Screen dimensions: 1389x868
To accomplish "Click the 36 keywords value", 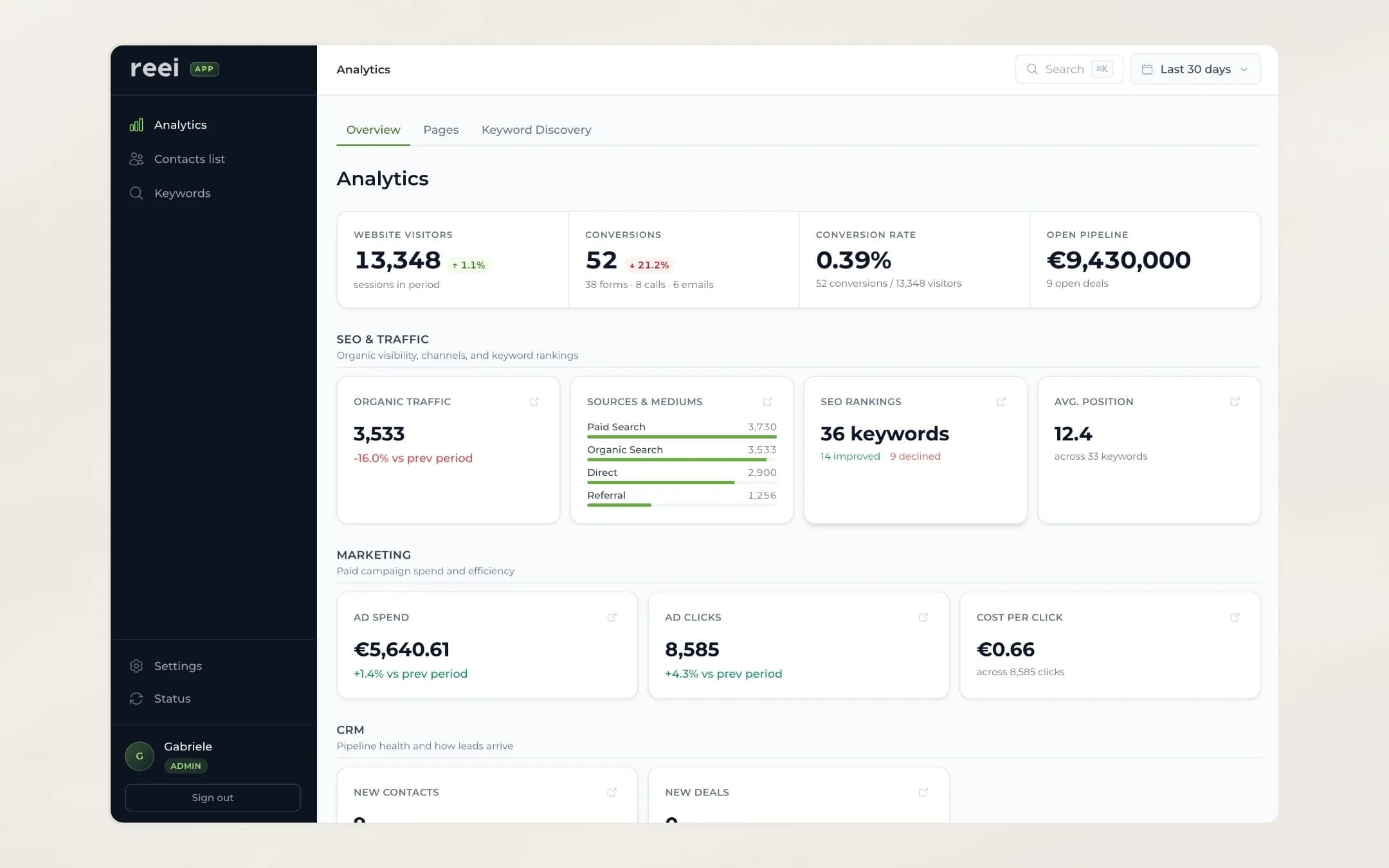I will (885, 434).
